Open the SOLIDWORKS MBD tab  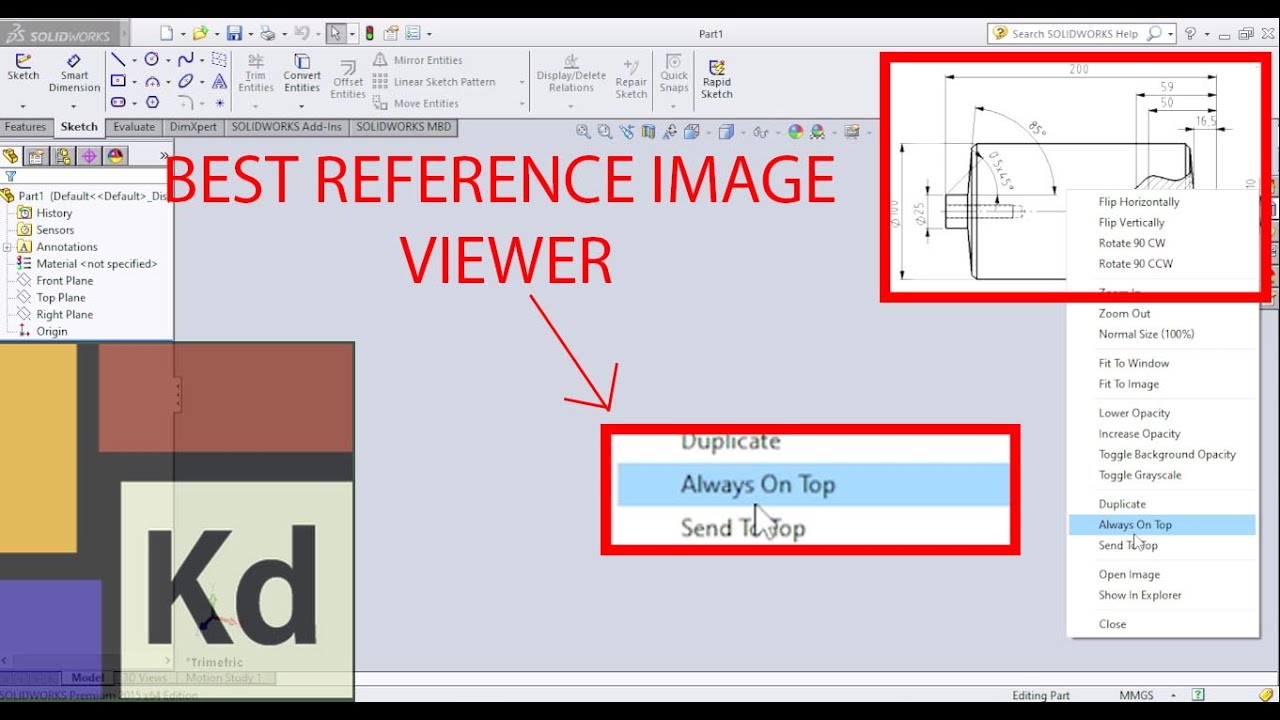tap(403, 127)
